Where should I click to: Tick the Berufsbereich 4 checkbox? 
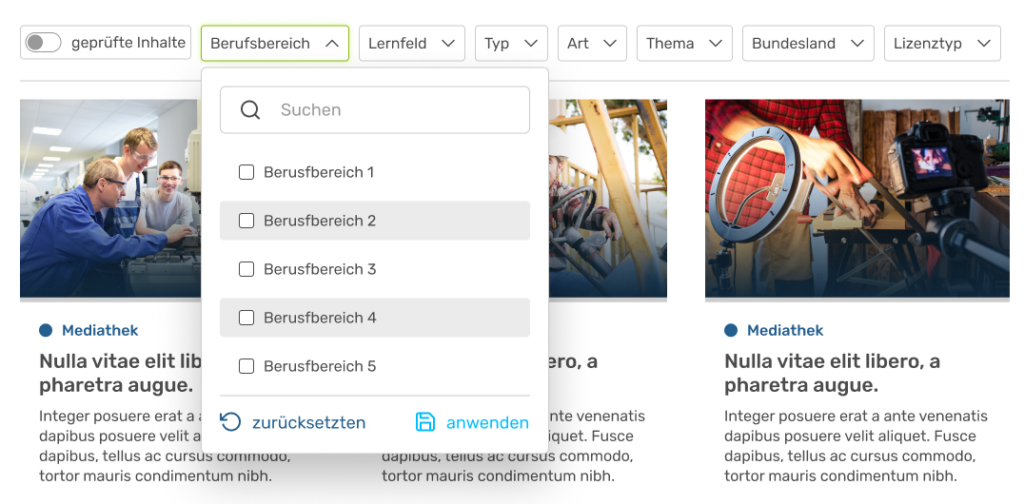pyautogui.click(x=246, y=318)
